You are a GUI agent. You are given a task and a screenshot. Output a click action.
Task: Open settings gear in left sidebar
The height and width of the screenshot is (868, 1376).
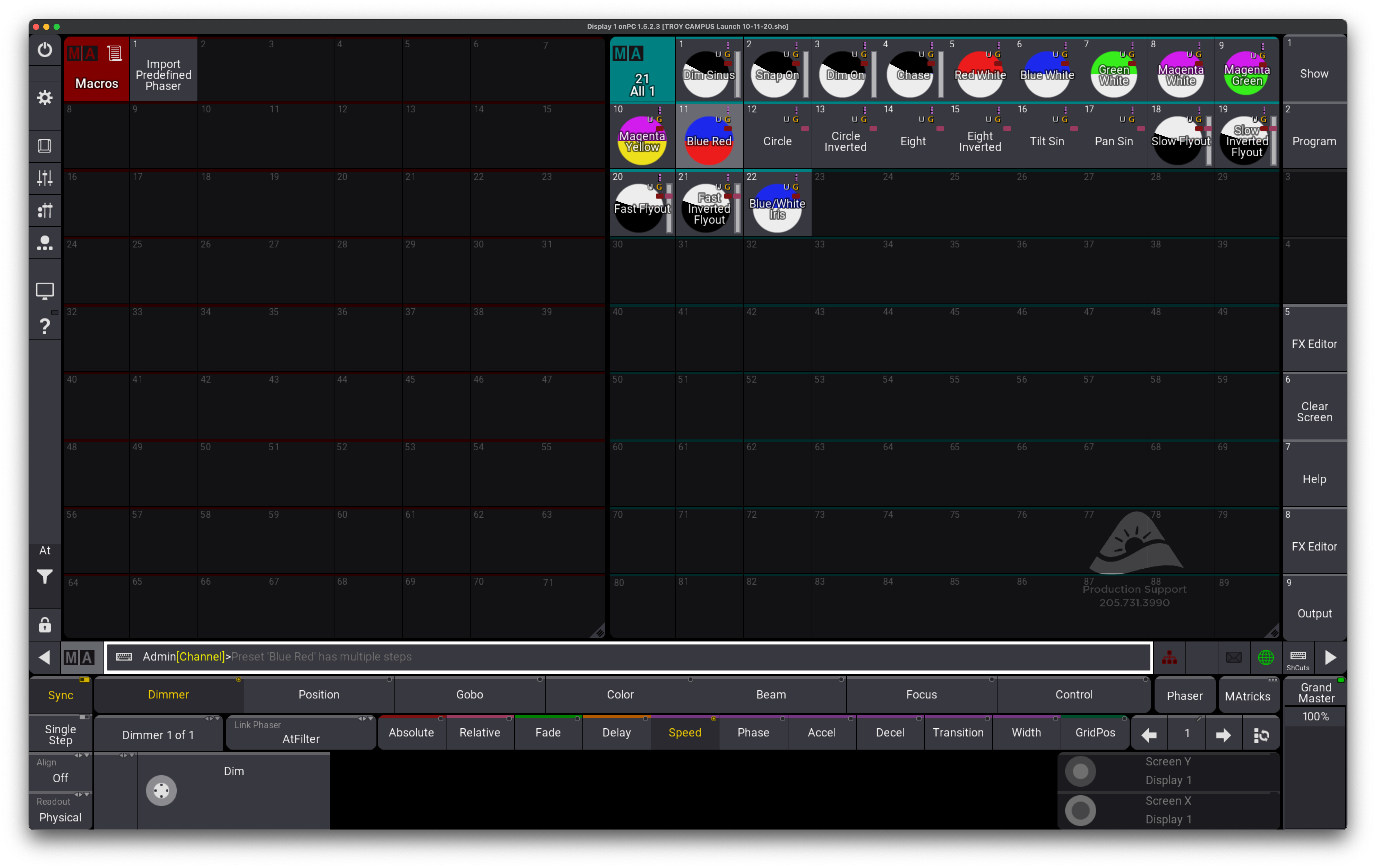45,98
